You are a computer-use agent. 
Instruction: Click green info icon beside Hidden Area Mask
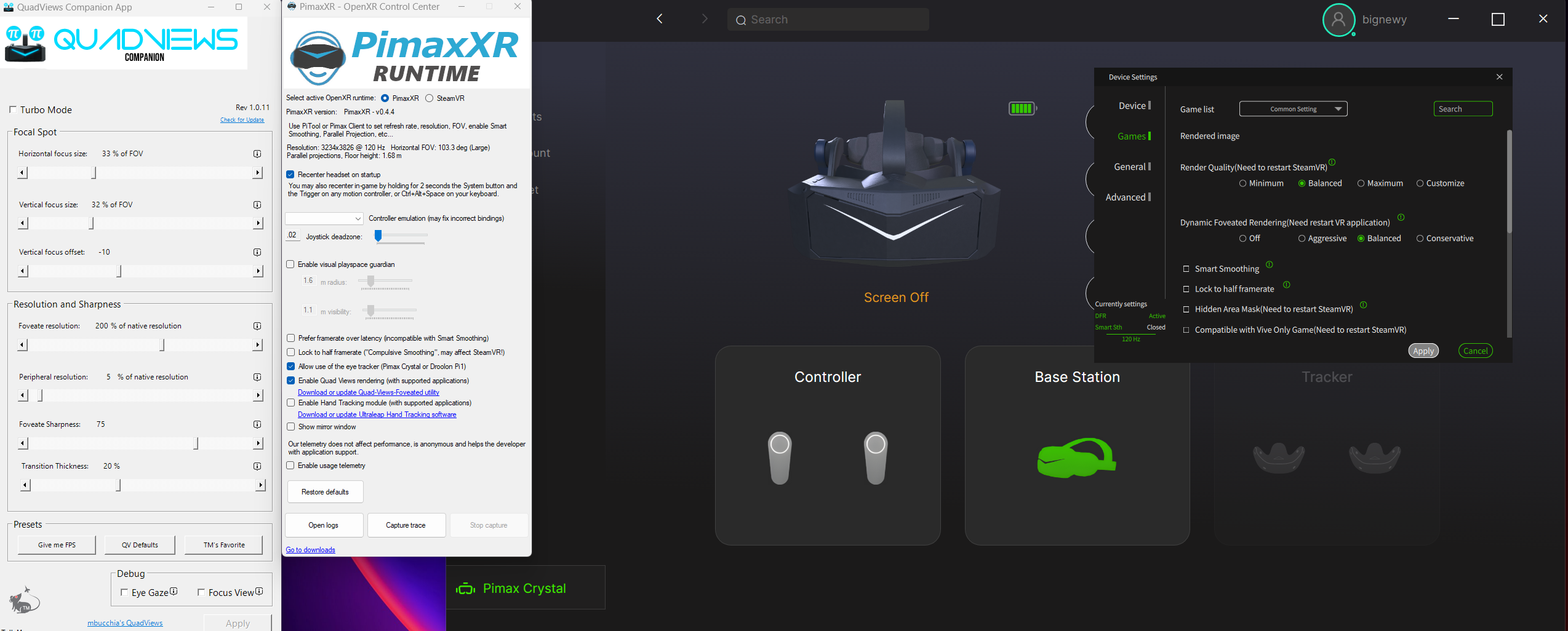coord(1363,305)
